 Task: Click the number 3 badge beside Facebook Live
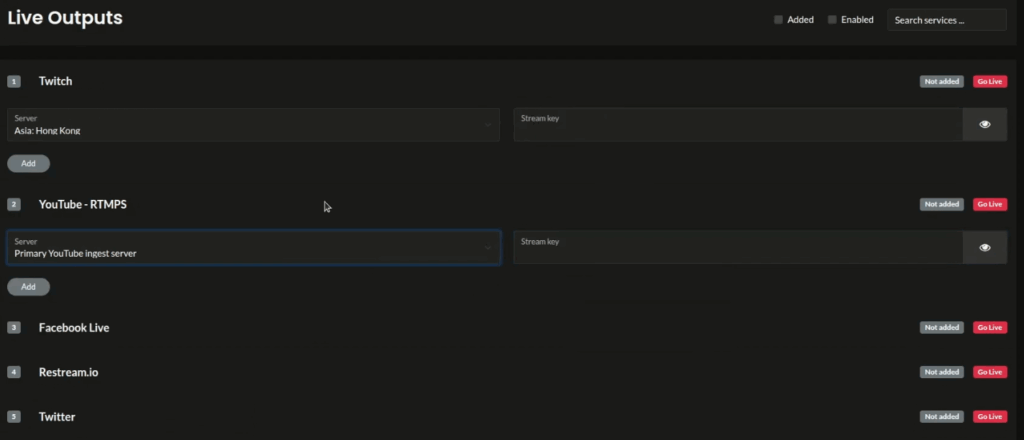(14, 328)
